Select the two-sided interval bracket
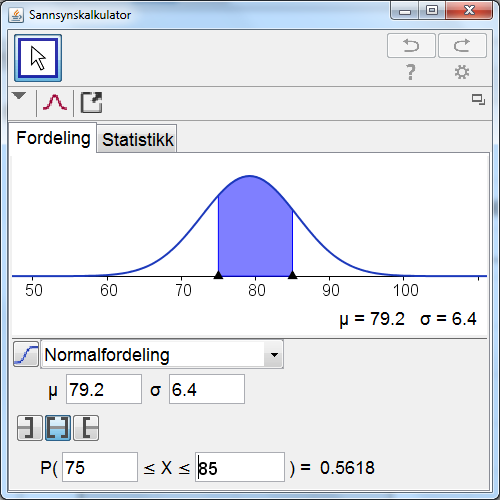This screenshot has height=500, width=500. 58,428
